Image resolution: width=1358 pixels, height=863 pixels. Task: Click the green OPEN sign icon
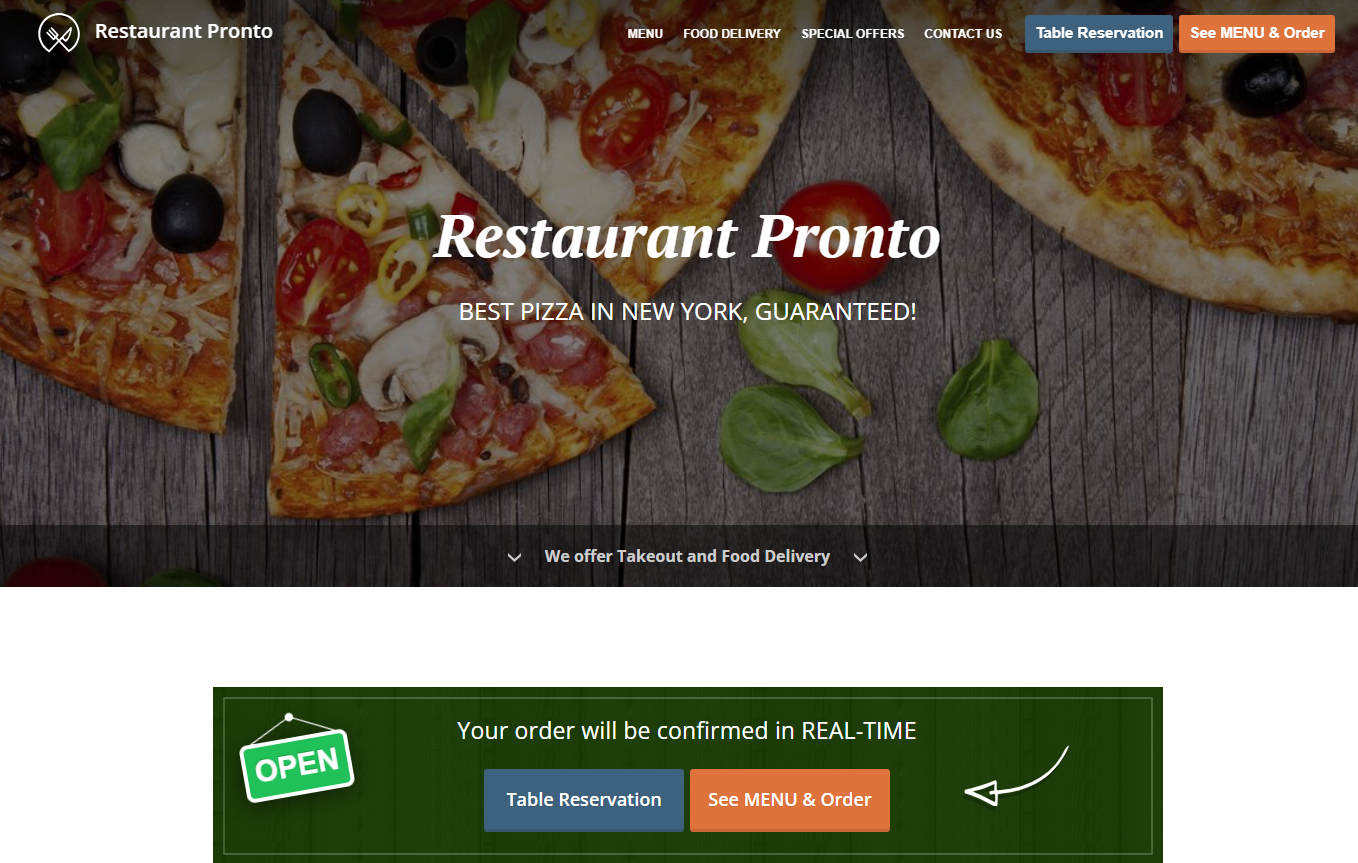(x=297, y=758)
